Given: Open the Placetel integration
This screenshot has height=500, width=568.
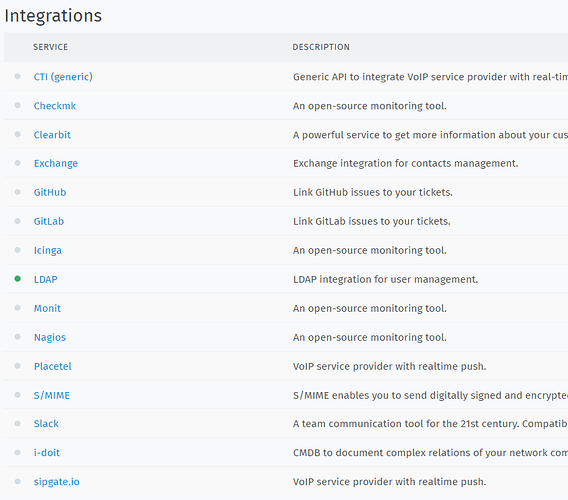Looking at the screenshot, I should (x=53, y=366).
